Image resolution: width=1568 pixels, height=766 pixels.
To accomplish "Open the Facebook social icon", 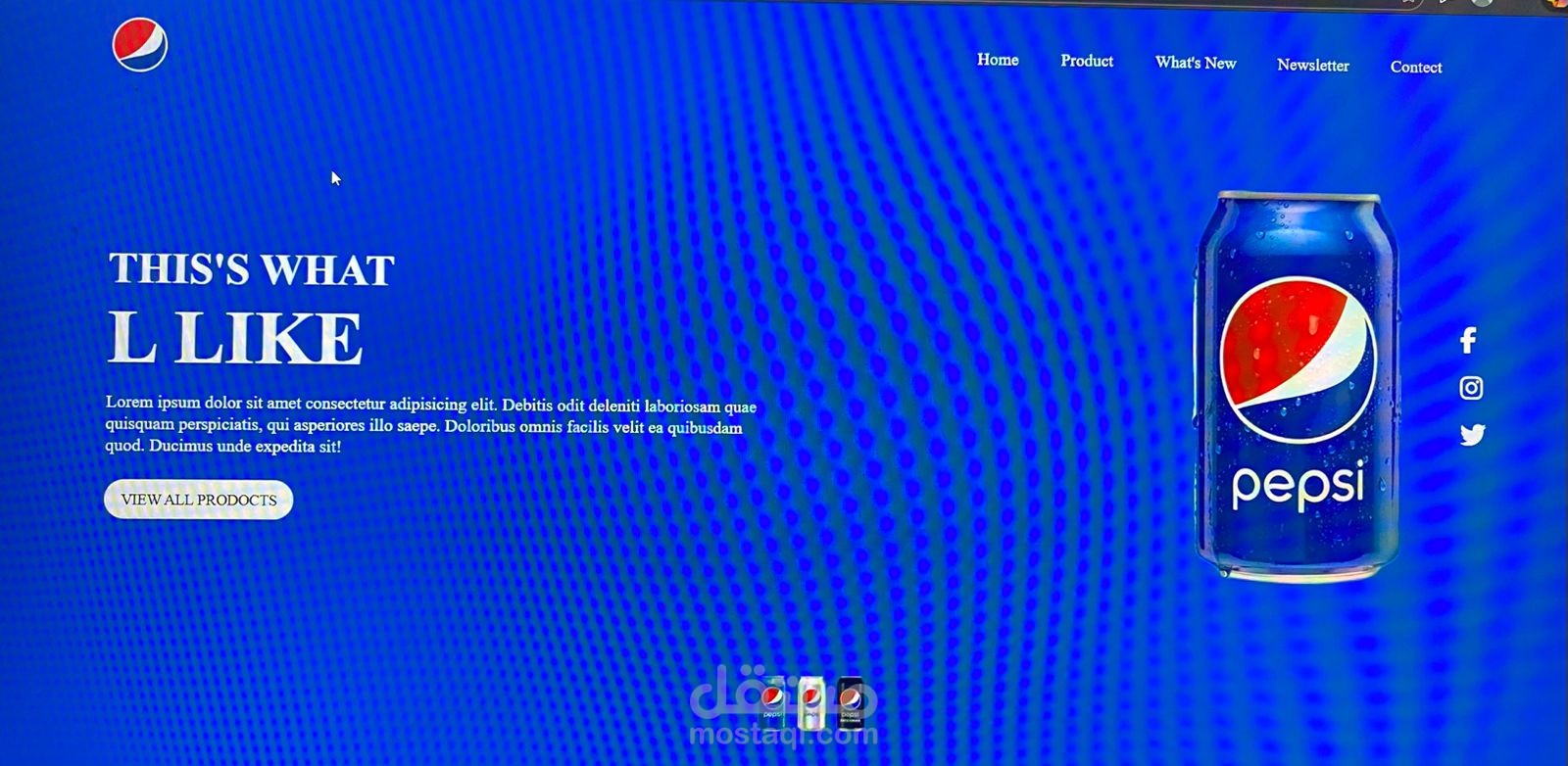I will [1468, 341].
